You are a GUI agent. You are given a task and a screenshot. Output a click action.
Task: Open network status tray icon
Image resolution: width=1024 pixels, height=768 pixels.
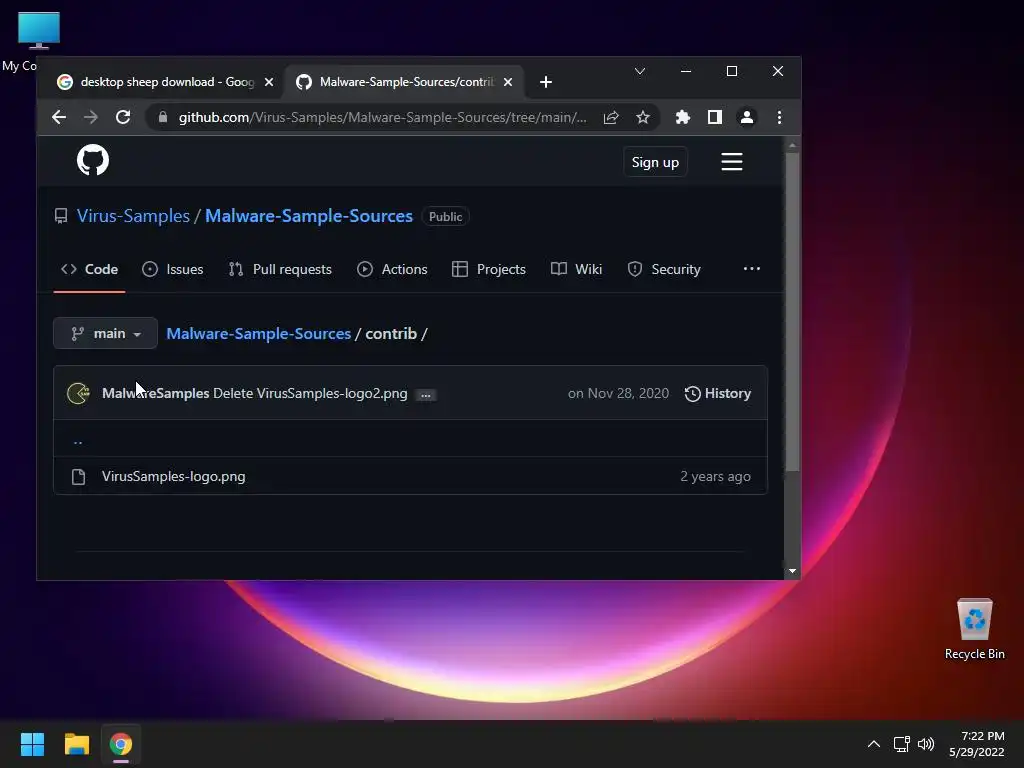902,744
